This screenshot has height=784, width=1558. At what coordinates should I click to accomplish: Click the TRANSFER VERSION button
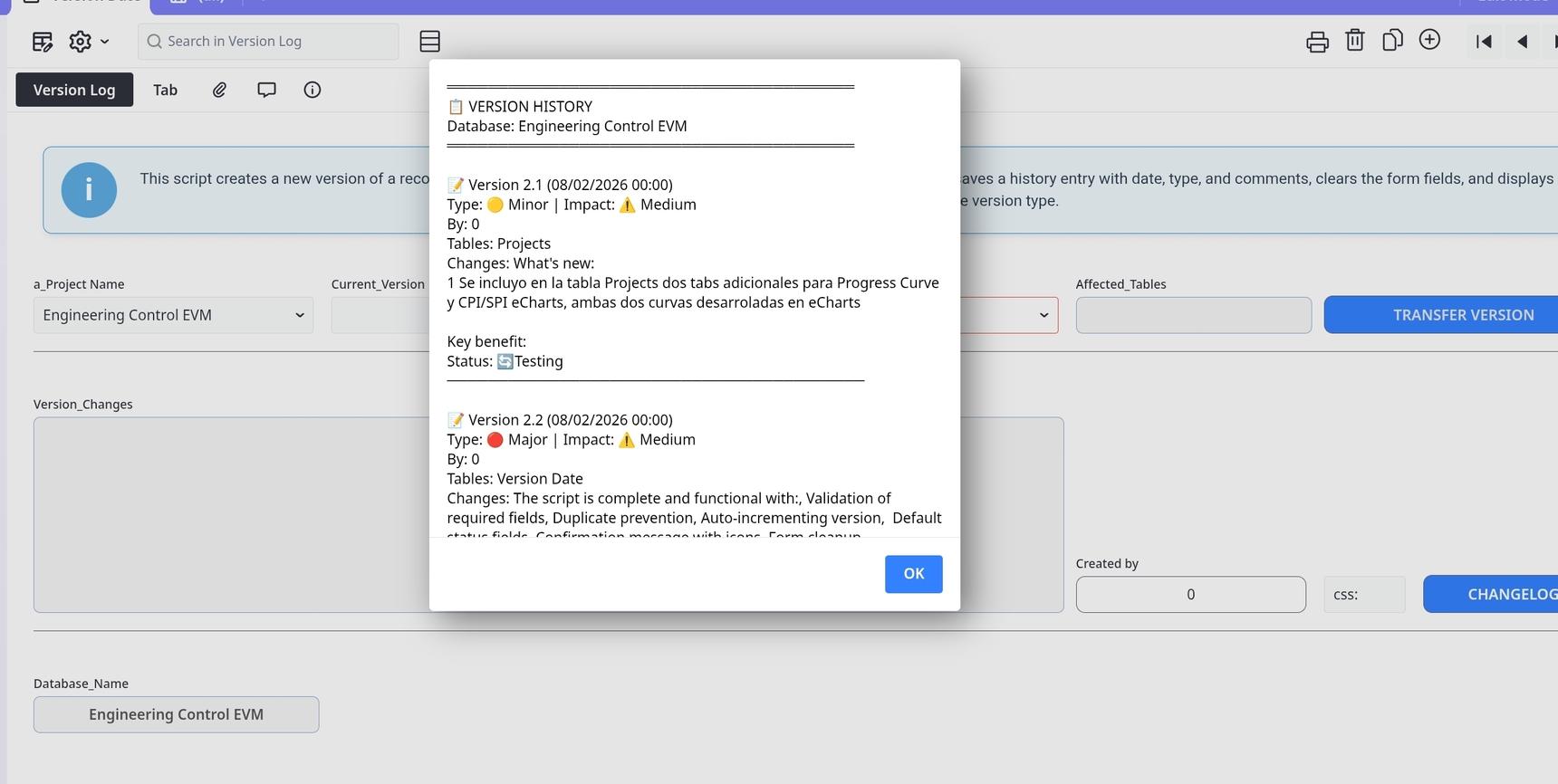[x=1440, y=315]
